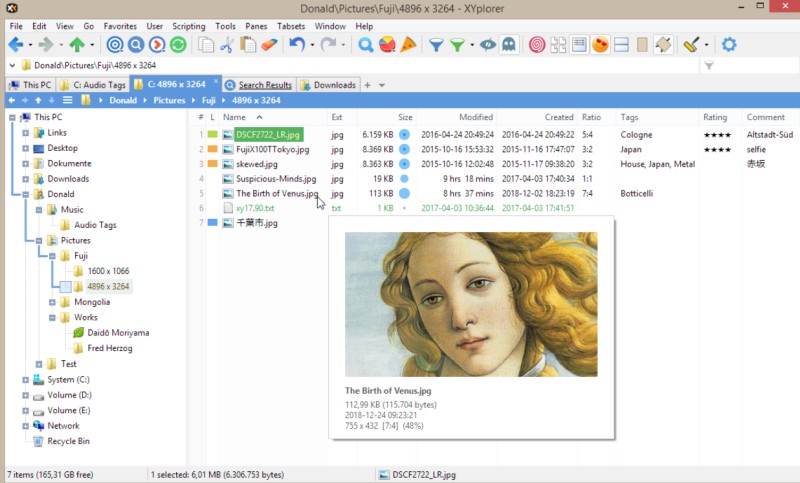800x483 pixels.
Task: Click the green funnel filter icon
Action: pos(457,45)
